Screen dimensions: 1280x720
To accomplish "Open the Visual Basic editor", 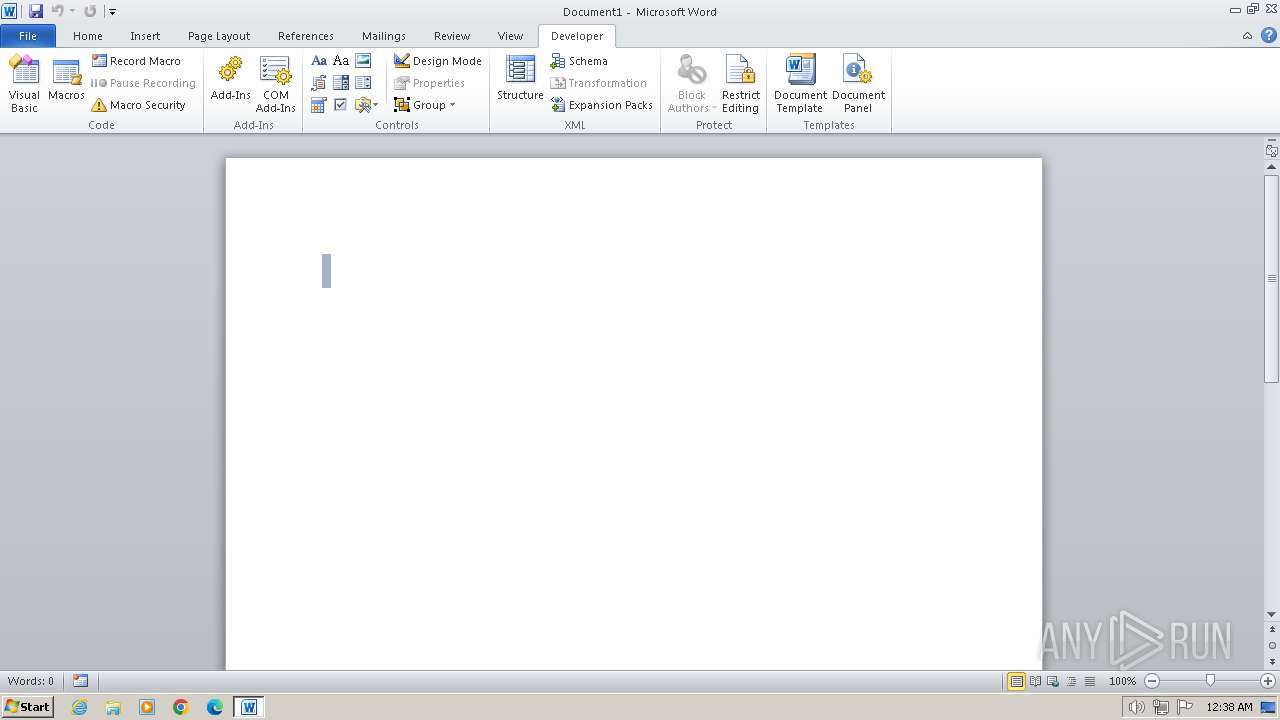I will tap(24, 84).
